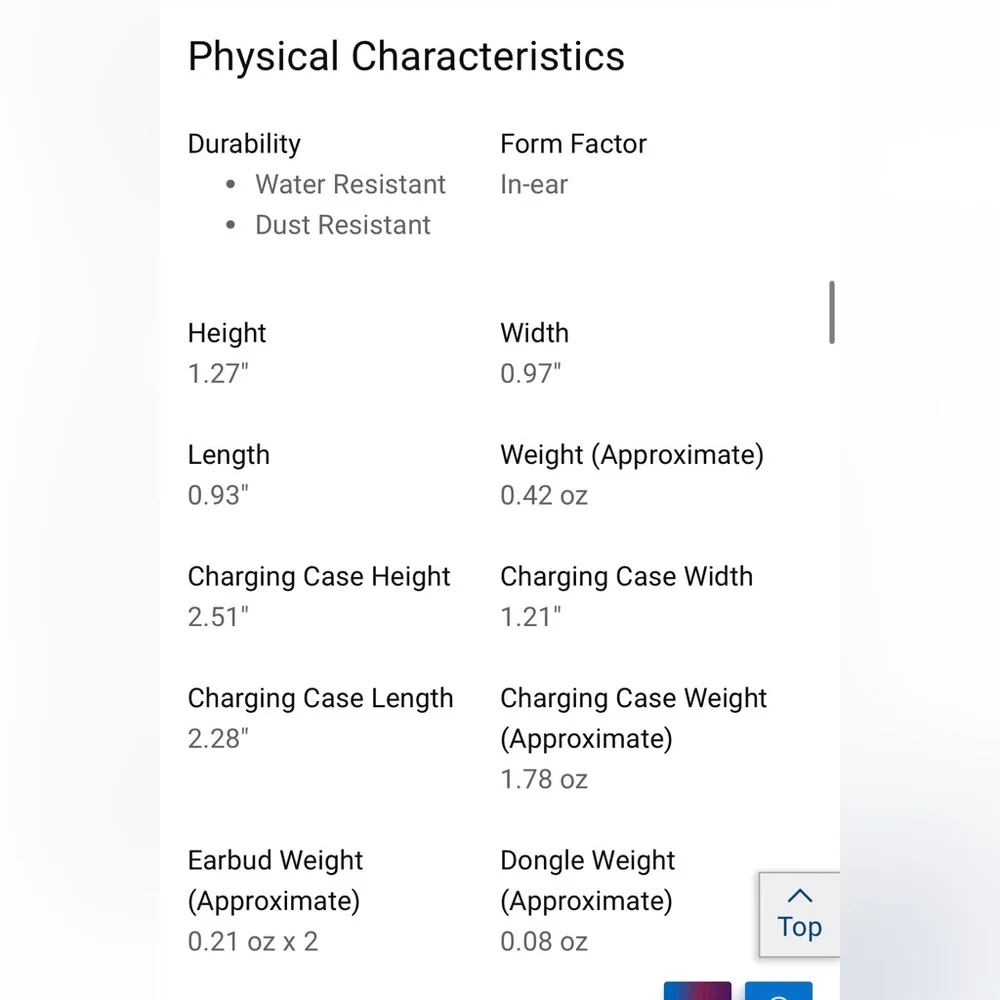Click the vertical scrollbar thumb
This screenshot has height=1000, width=1000.
pyautogui.click(x=832, y=312)
